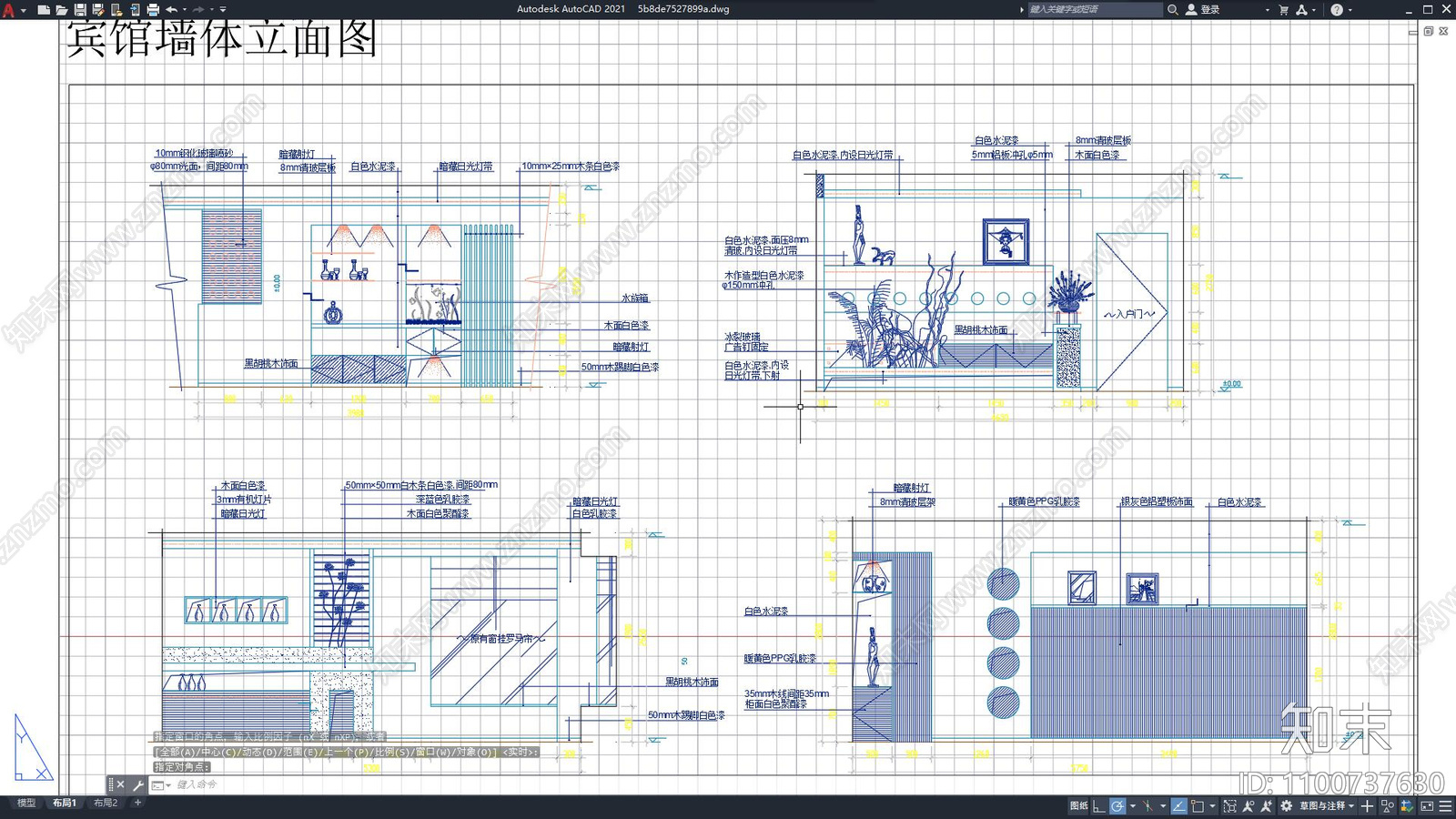The height and width of the screenshot is (819, 1456).
Task: Click the magnifier search icon
Action: coord(1173,9)
